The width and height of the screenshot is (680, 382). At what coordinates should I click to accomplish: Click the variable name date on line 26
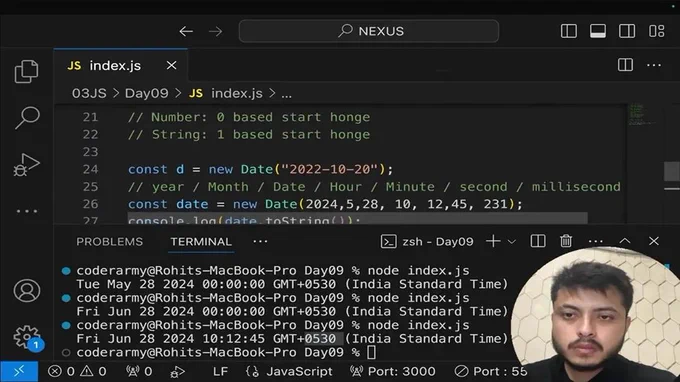coord(192,204)
